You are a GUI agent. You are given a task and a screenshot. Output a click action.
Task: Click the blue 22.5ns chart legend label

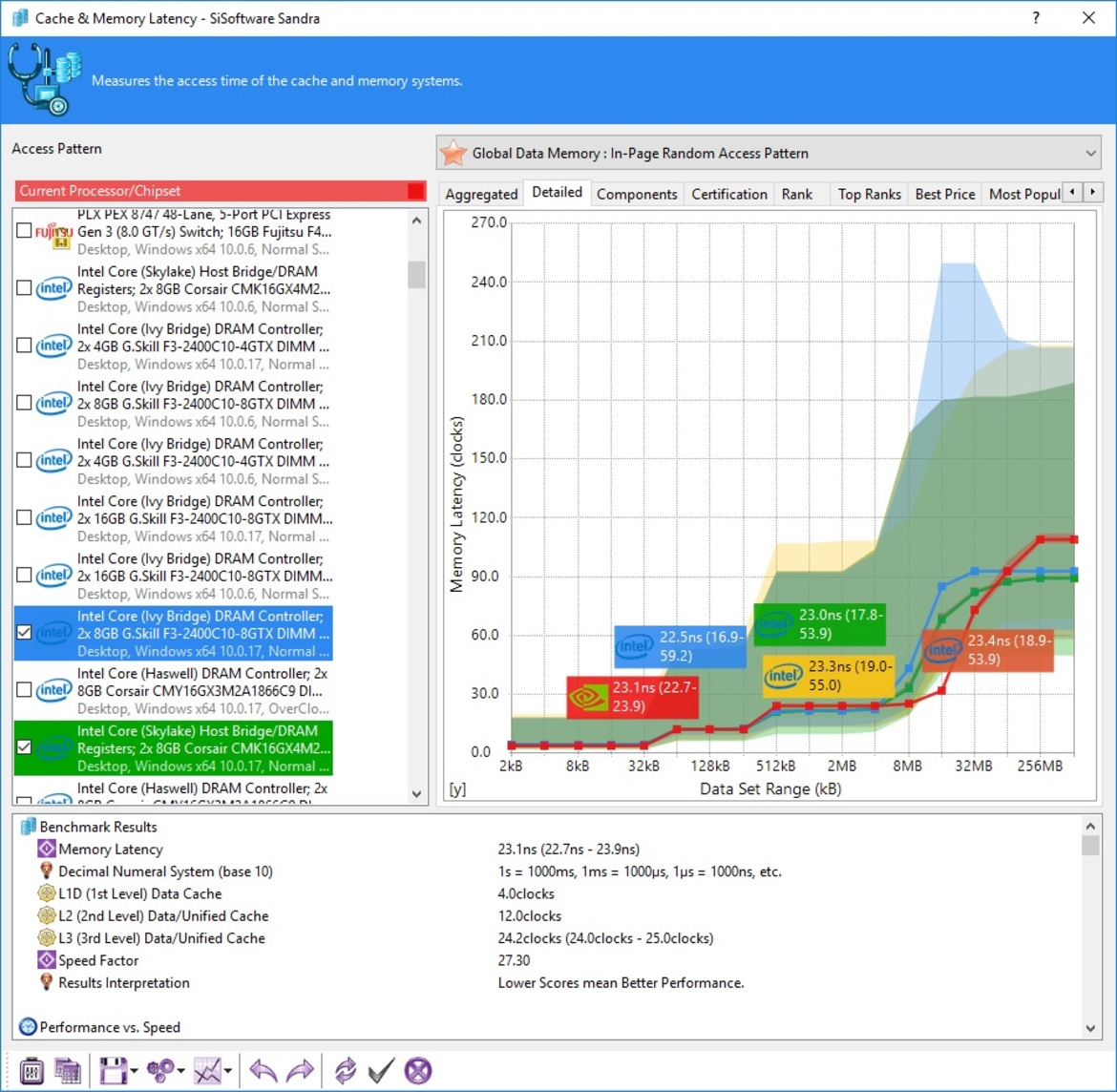pos(681,646)
